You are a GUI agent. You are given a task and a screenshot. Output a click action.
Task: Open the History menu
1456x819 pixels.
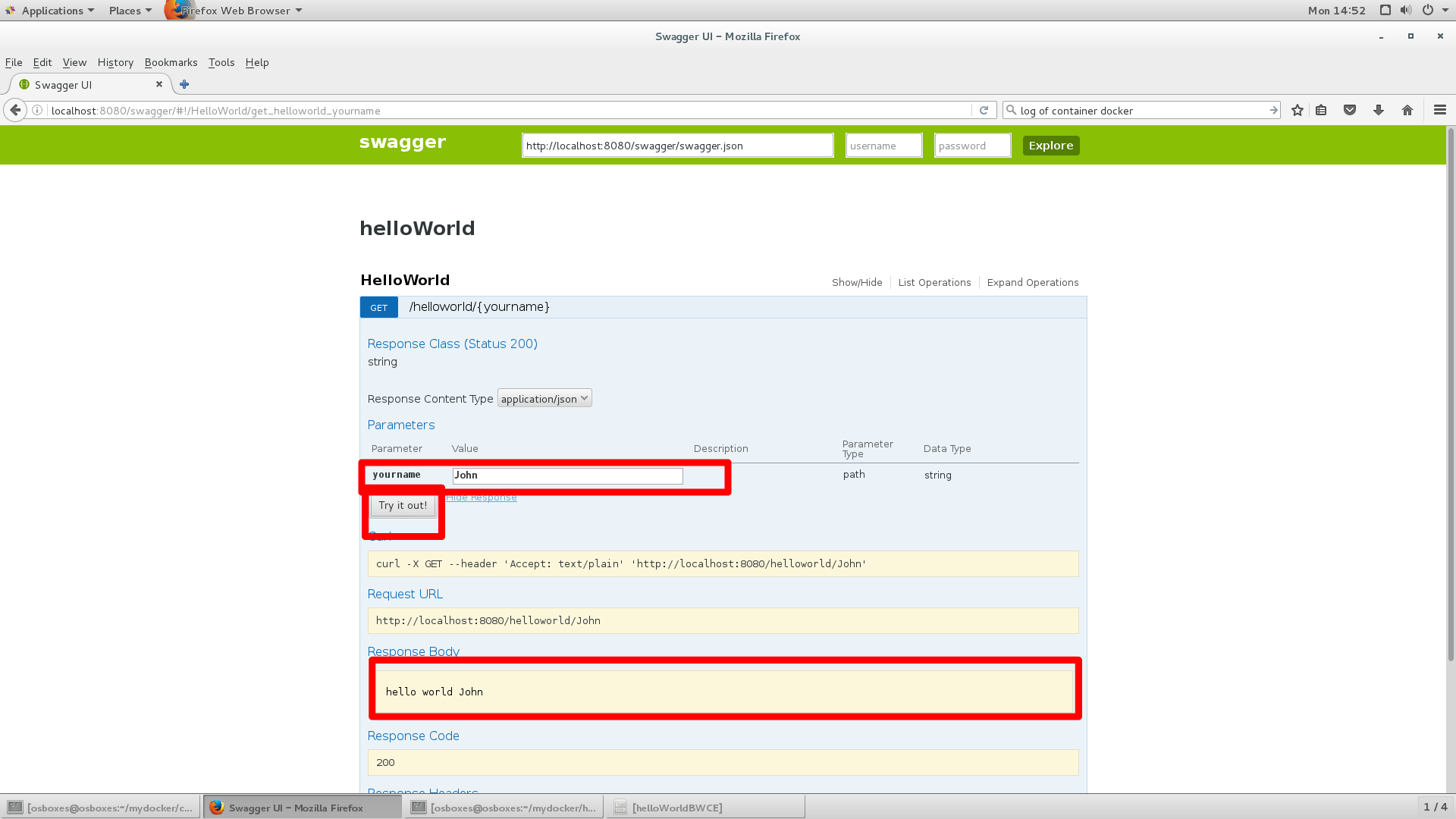pos(115,62)
